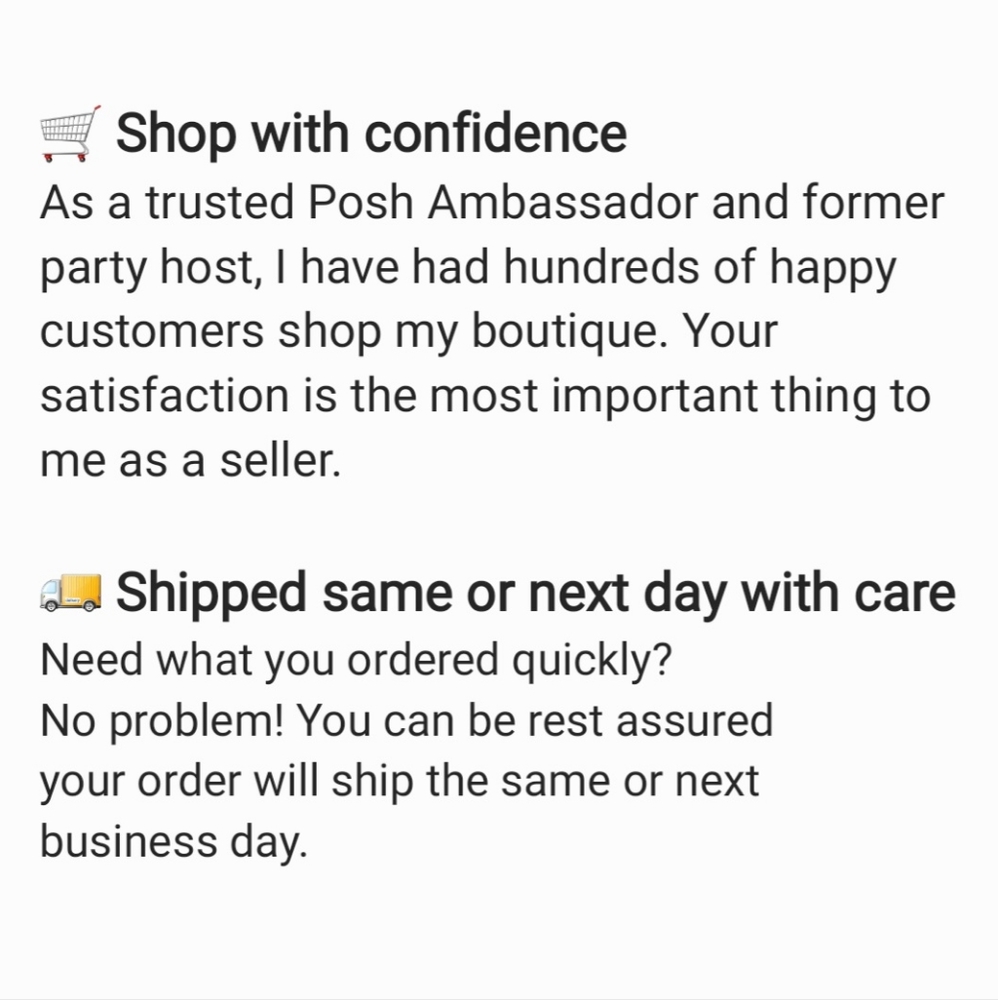
Task: Click the line "Need what you ordered quickly?"
Action: [x=355, y=660]
